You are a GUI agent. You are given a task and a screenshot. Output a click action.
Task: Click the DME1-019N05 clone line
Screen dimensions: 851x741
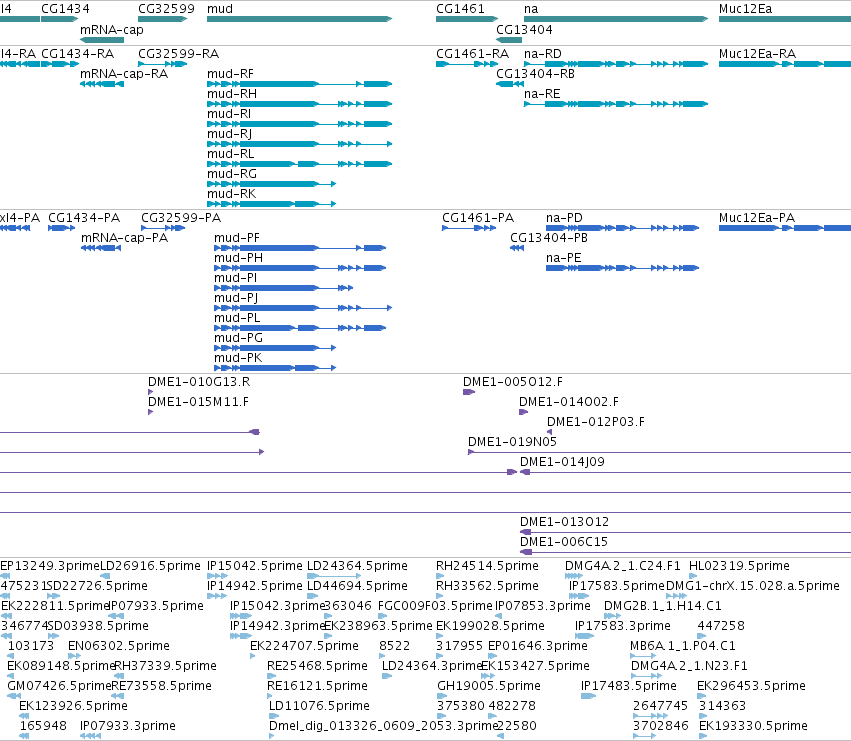point(659,452)
